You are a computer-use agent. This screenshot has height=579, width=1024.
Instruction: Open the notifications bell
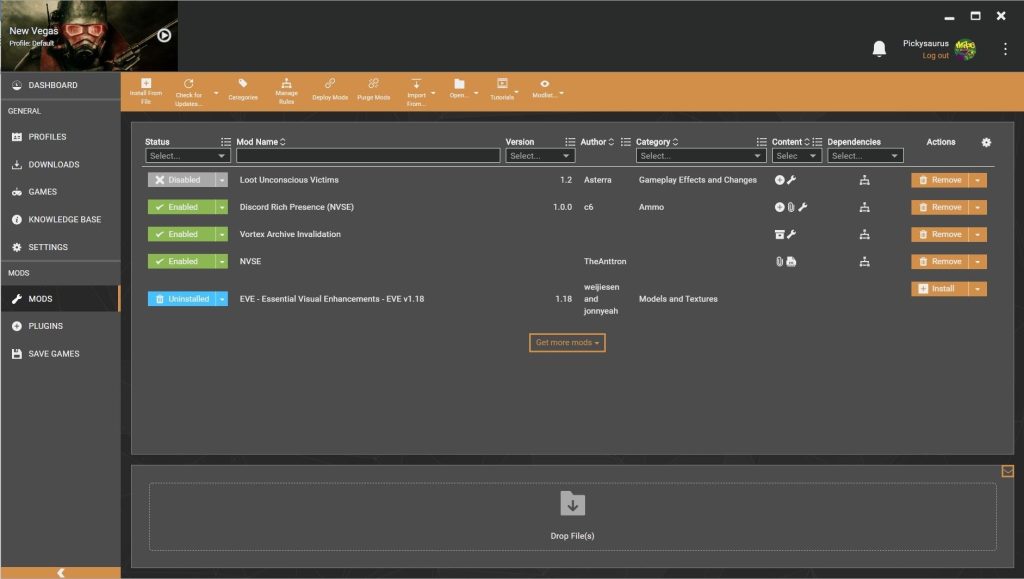[879, 49]
